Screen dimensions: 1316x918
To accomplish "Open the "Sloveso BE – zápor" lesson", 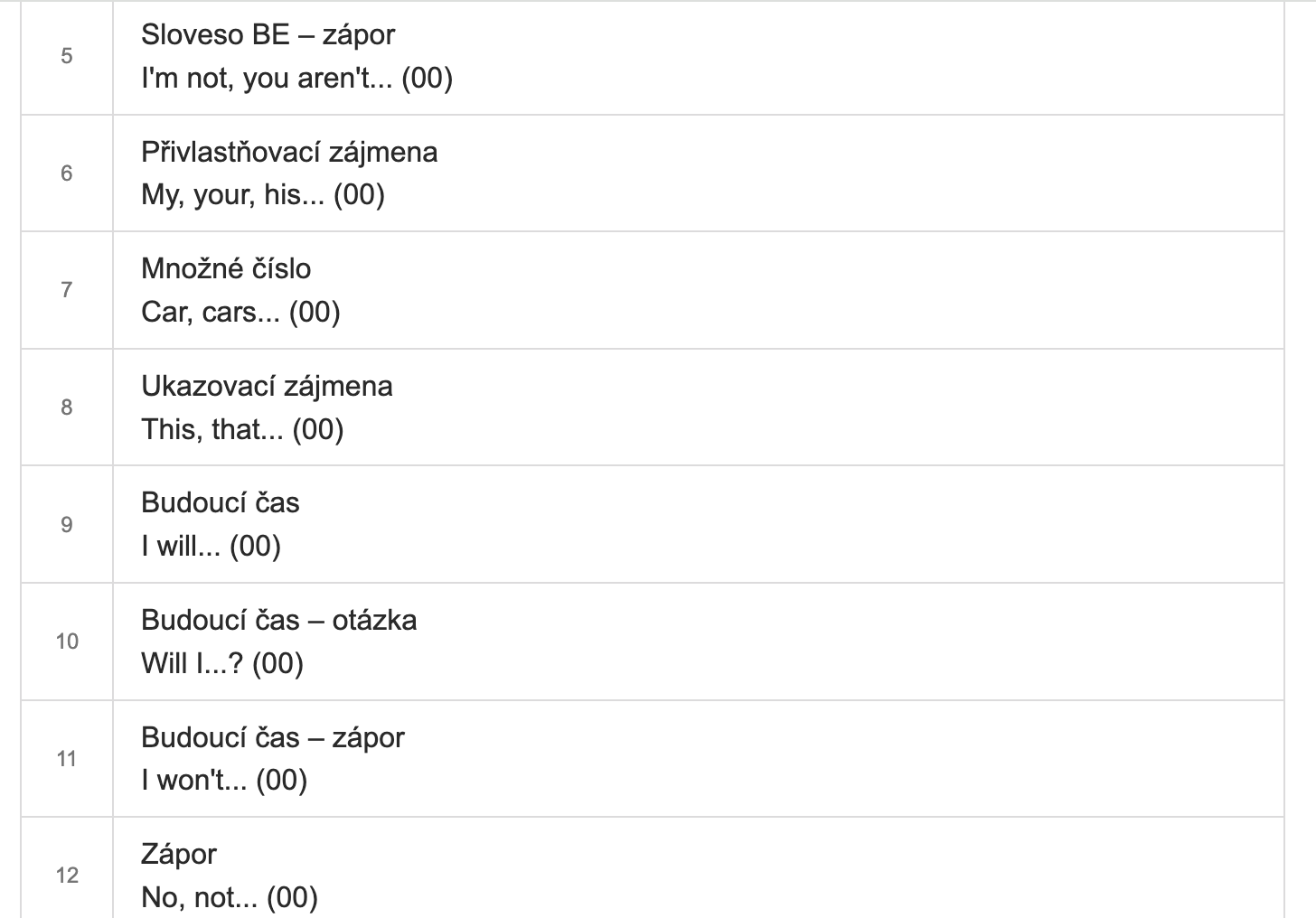I will click(x=268, y=35).
